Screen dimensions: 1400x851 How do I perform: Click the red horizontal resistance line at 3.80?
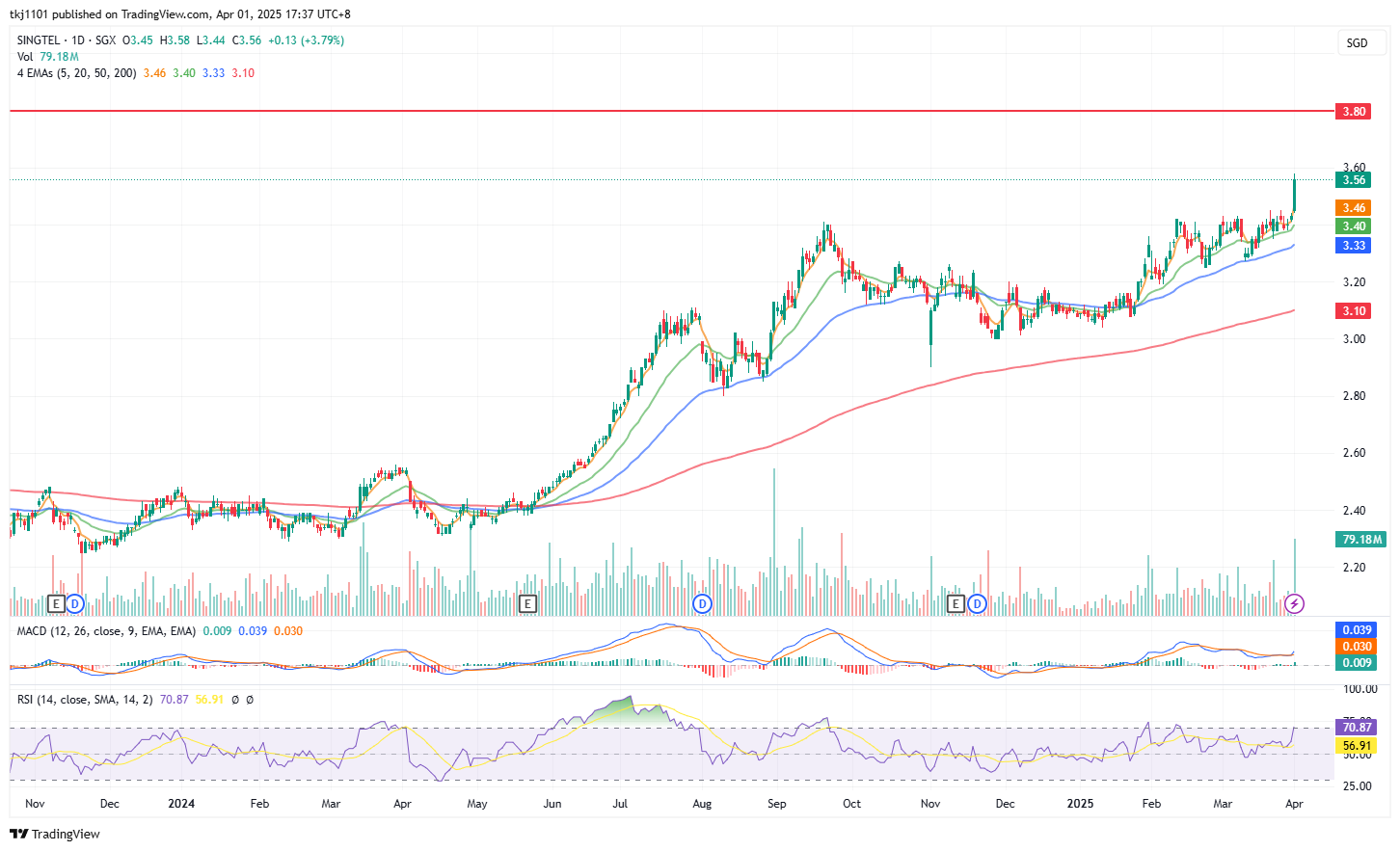[672, 112]
